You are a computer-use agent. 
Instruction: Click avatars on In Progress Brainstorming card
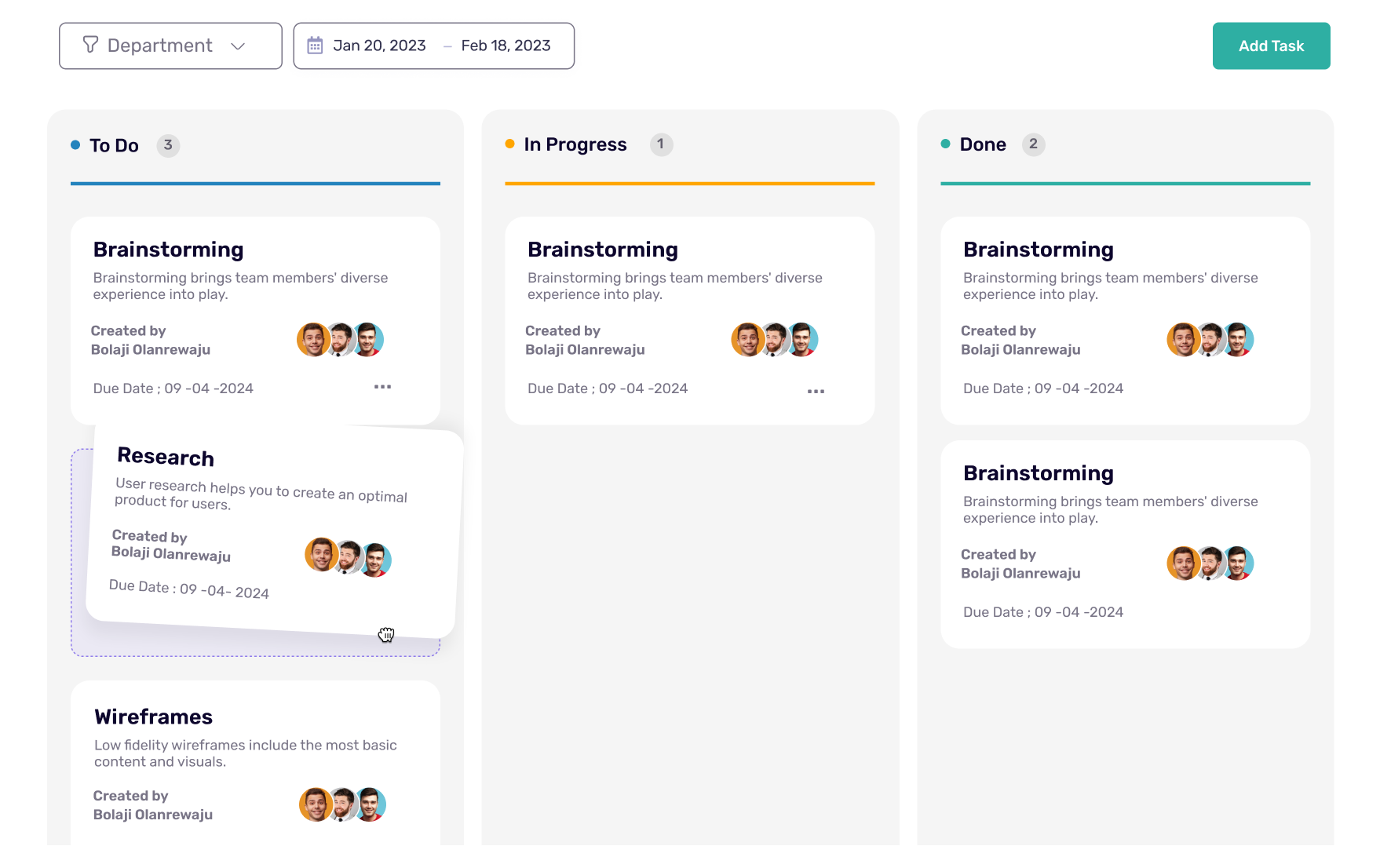click(775, 340)
